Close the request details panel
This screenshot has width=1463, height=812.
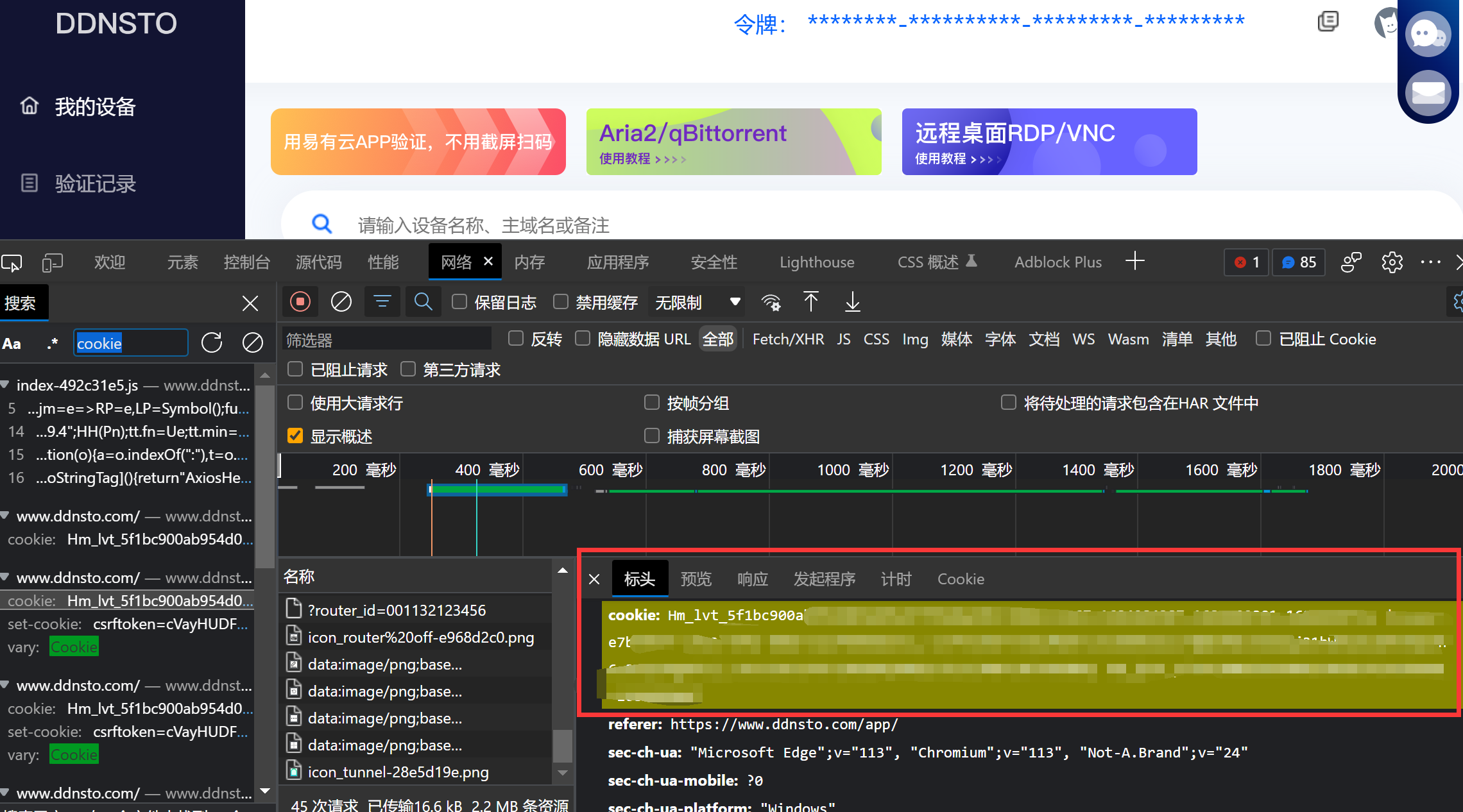tap(594, 579)
